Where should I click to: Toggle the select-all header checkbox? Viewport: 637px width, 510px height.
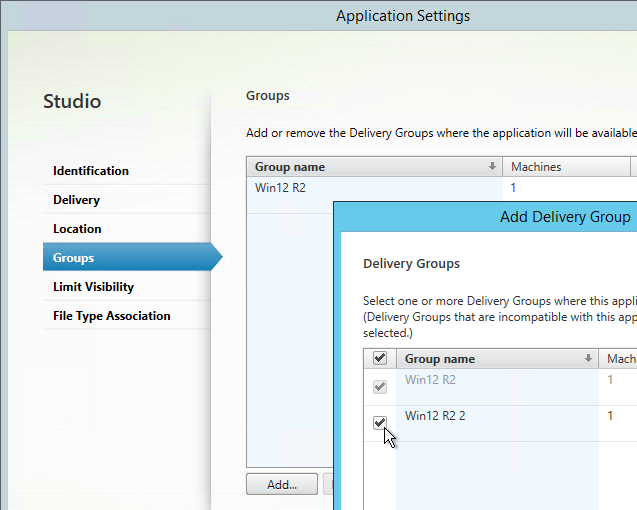click(380, 359)
